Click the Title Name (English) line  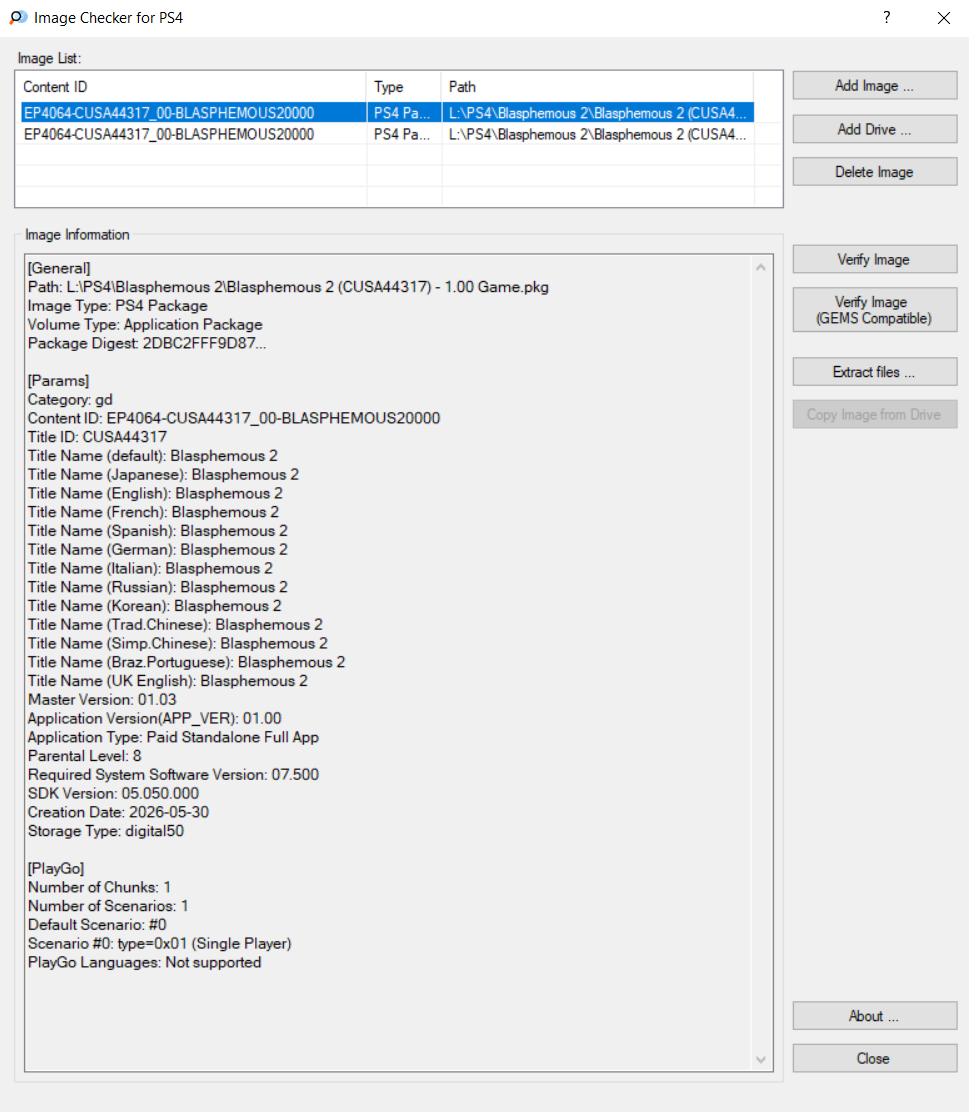tap(155, 494)
